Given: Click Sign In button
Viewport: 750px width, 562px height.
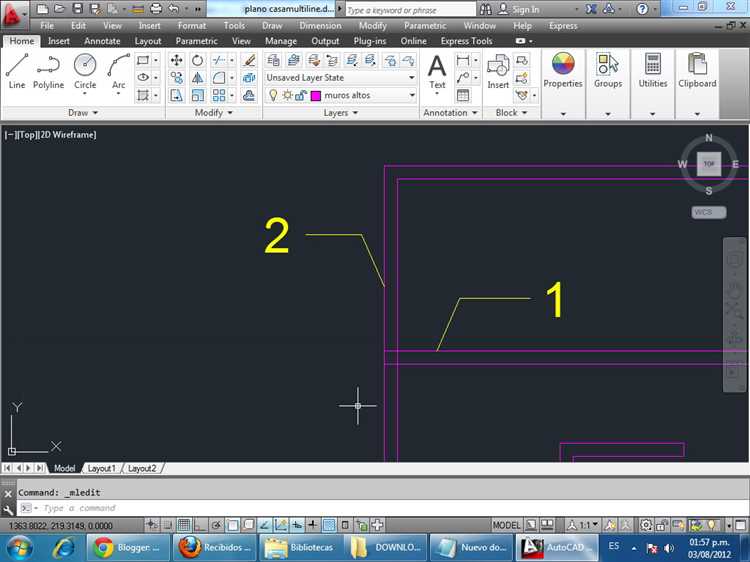Looking at the screenshot, I should [x=519, y=9].
